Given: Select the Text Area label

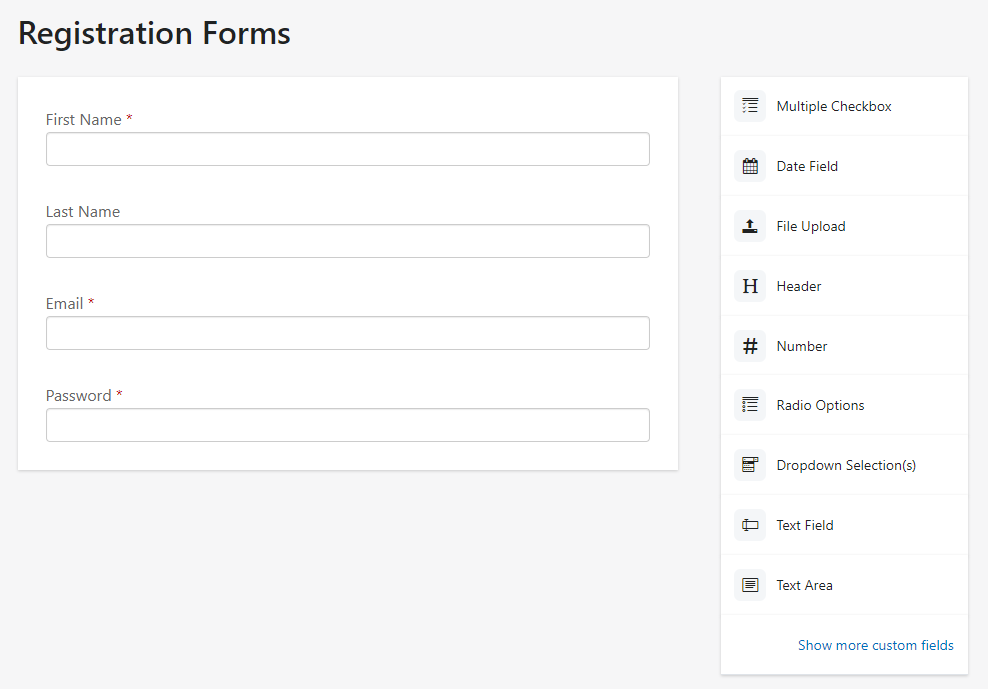Looking at the screenshot, I should 804,585.
